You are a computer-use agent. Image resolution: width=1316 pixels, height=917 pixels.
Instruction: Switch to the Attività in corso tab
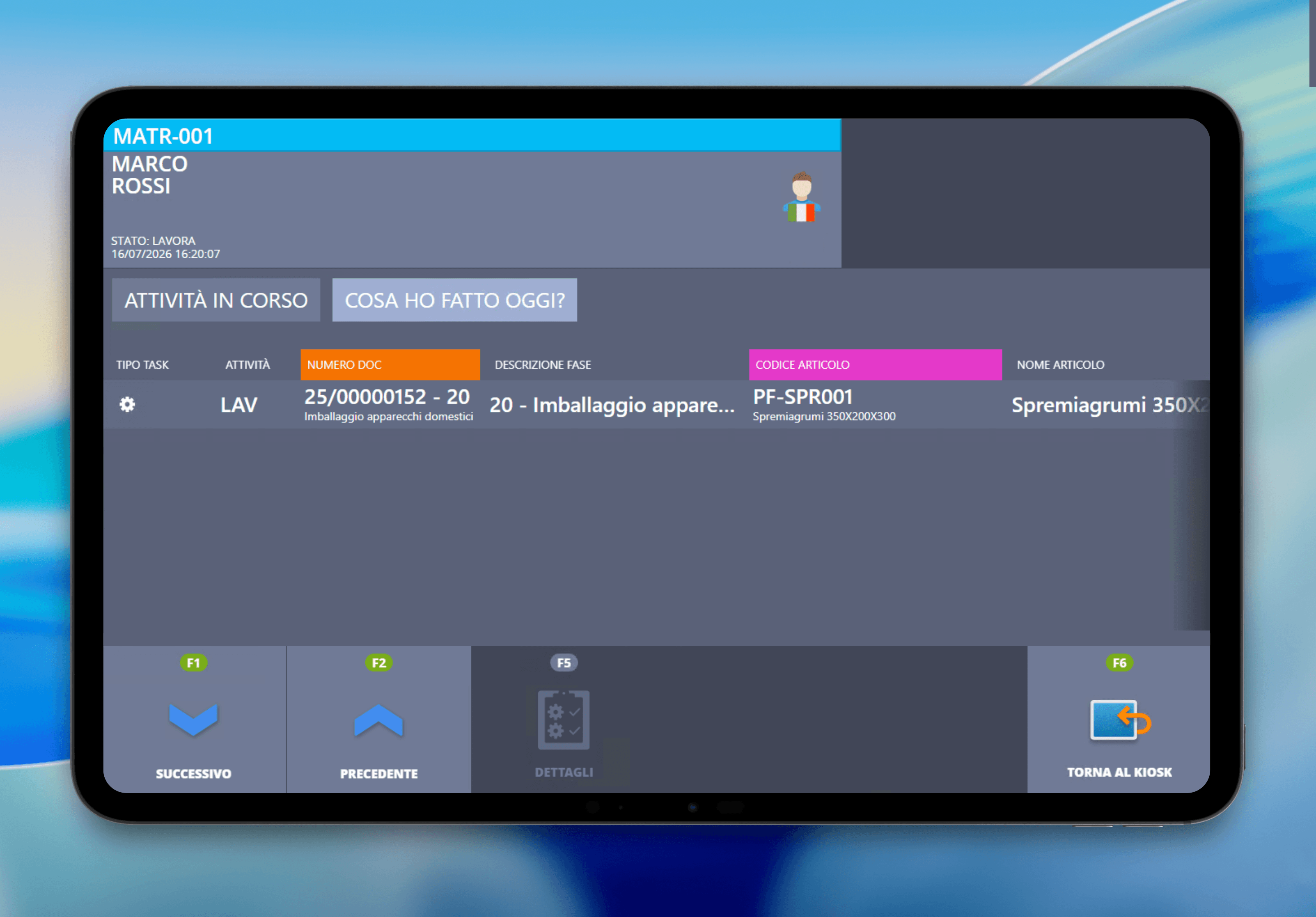click(x=216, y=300)
